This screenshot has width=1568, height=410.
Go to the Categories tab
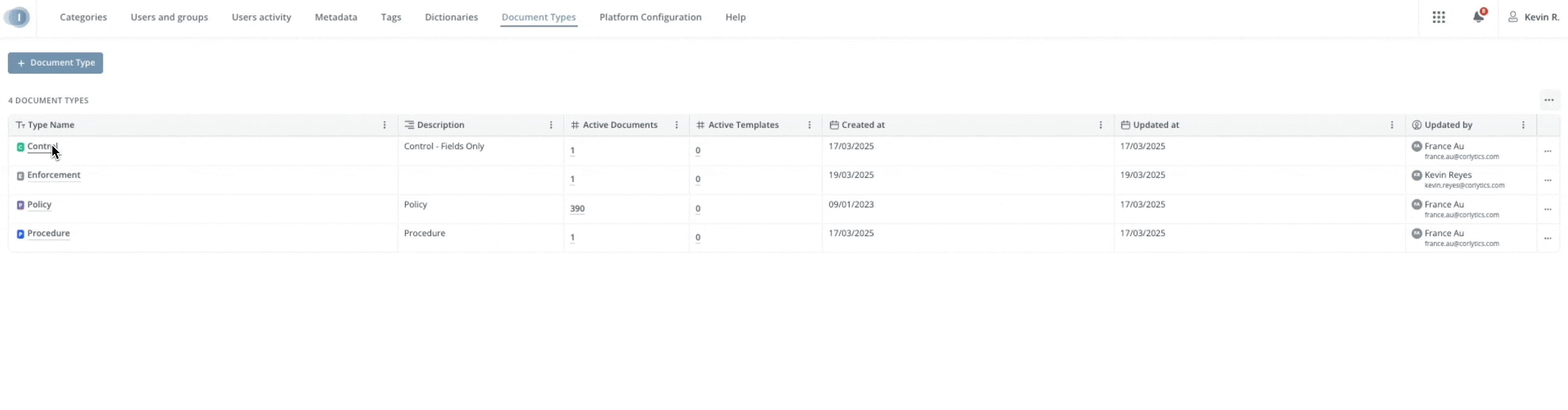point(83,17)
